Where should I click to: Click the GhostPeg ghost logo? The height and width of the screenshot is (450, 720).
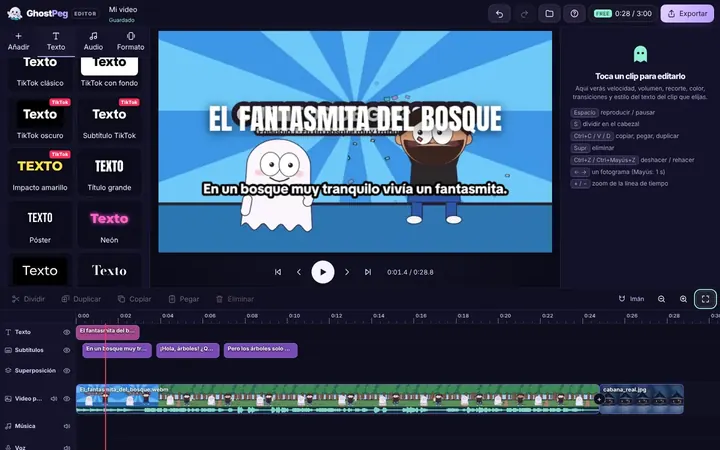click(14, 13)
